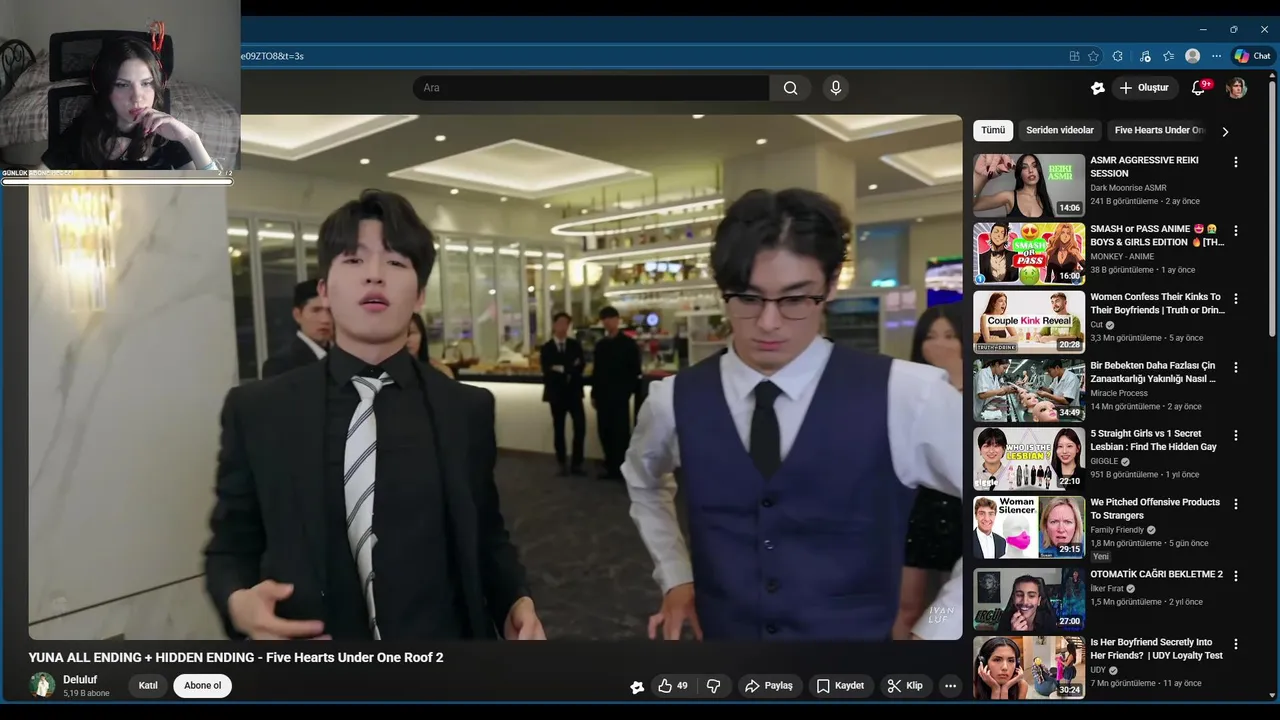Open Couple Kink Reveal video thumbnail
The image size is (1280, 720).
tap(1029, 322)
